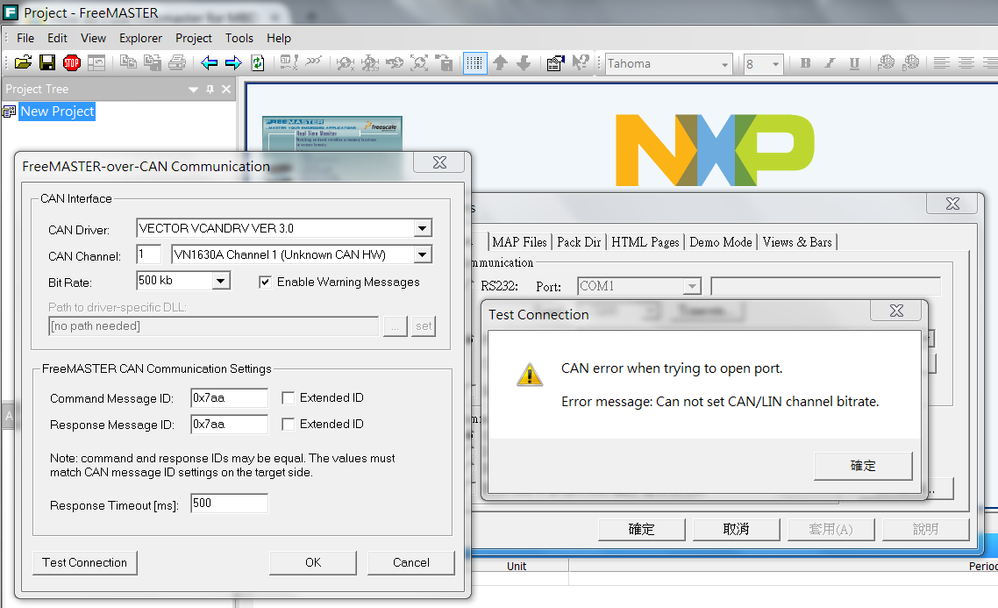
Task: Switch to the Demo Mode tab
Action: (x=720, y=242)
